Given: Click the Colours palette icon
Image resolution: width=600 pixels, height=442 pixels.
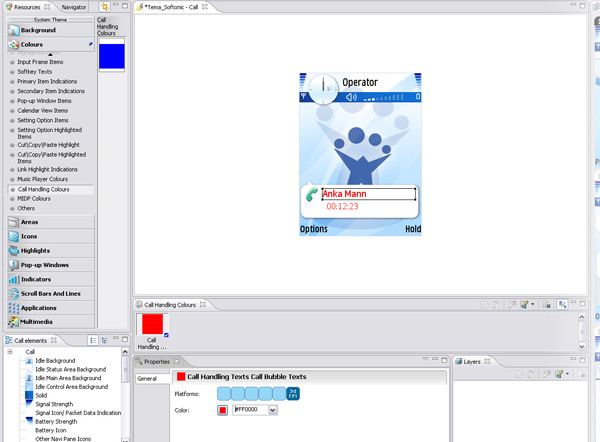Looking at the screenshot, I should pos(13,44).
